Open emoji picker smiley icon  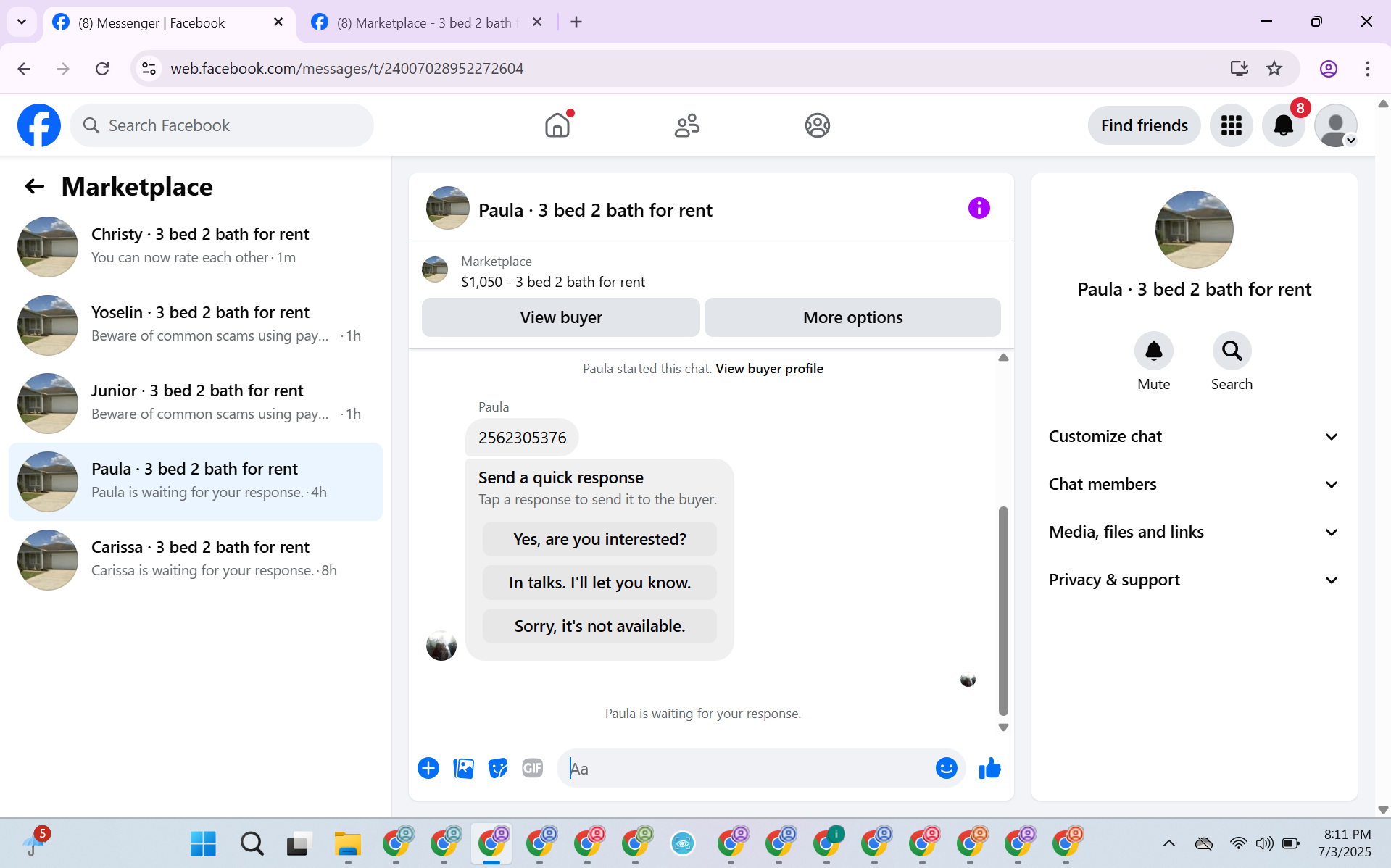tap(946, 768)
